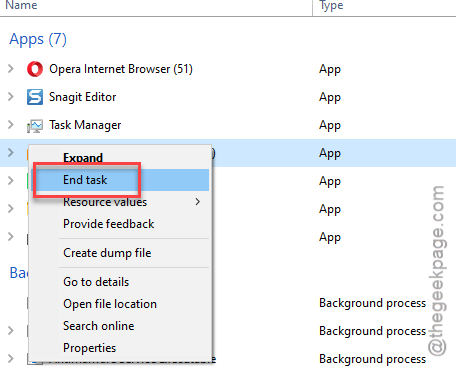
Task: Select the Snagit Editor row text
Action: 83,97
